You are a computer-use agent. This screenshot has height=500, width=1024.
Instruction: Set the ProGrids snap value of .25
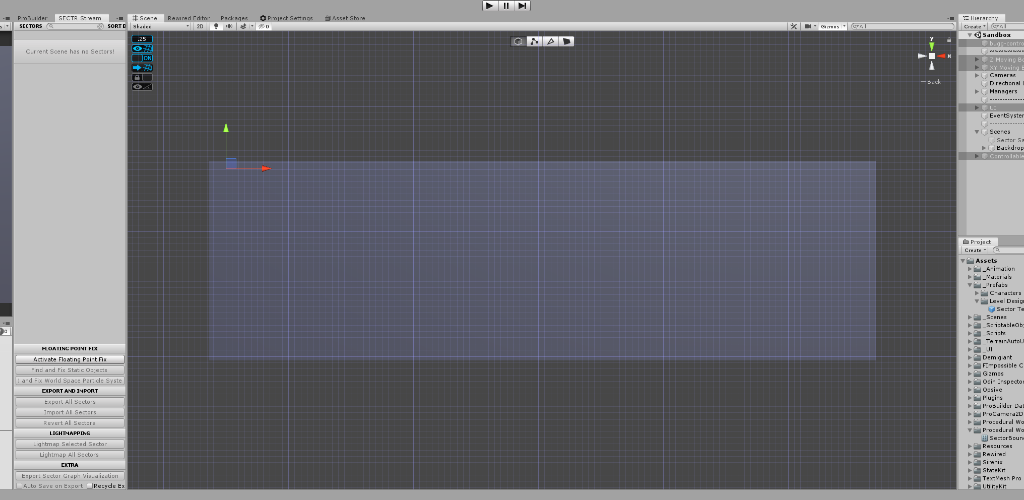click(x=142, y=39)
